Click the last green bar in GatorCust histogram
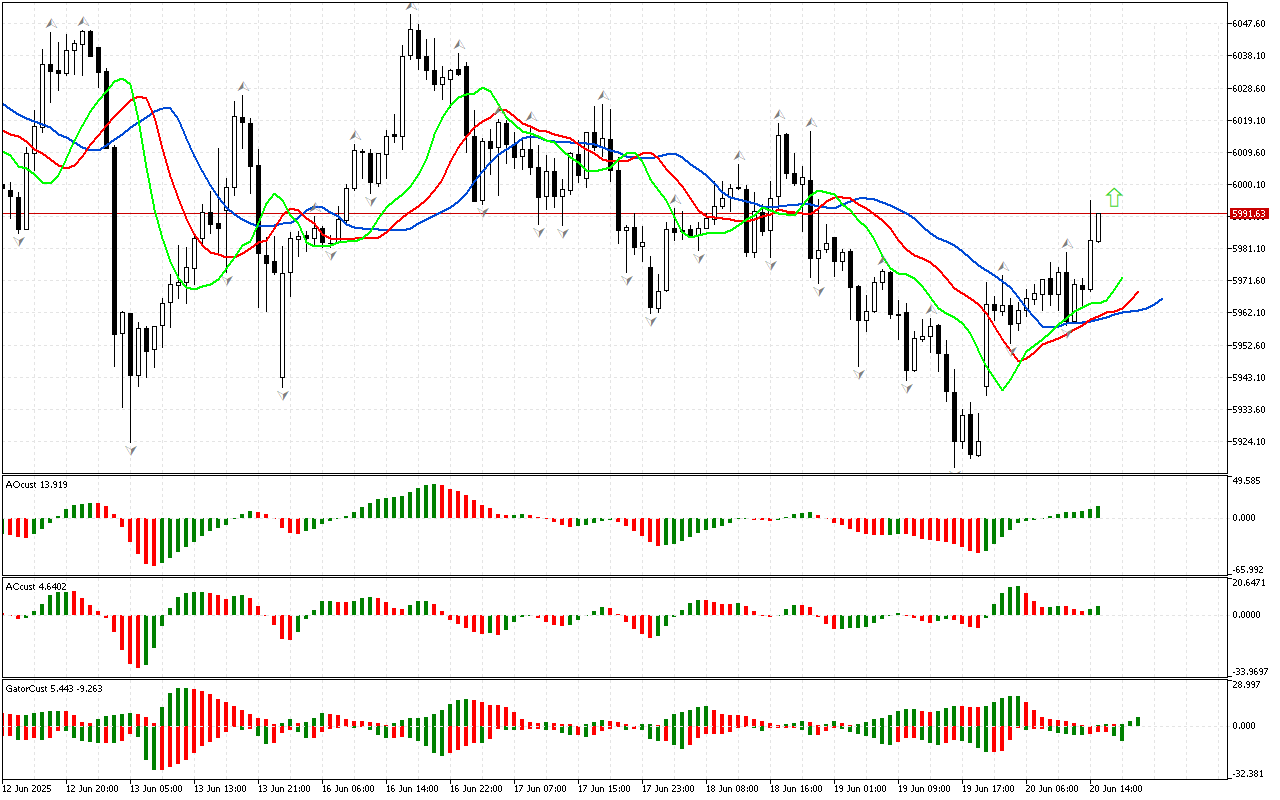1280x800 pixels. point(1137,721)
